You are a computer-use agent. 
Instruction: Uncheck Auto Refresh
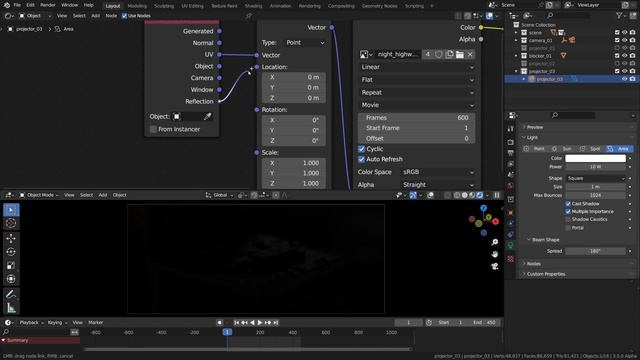point(361,159)
